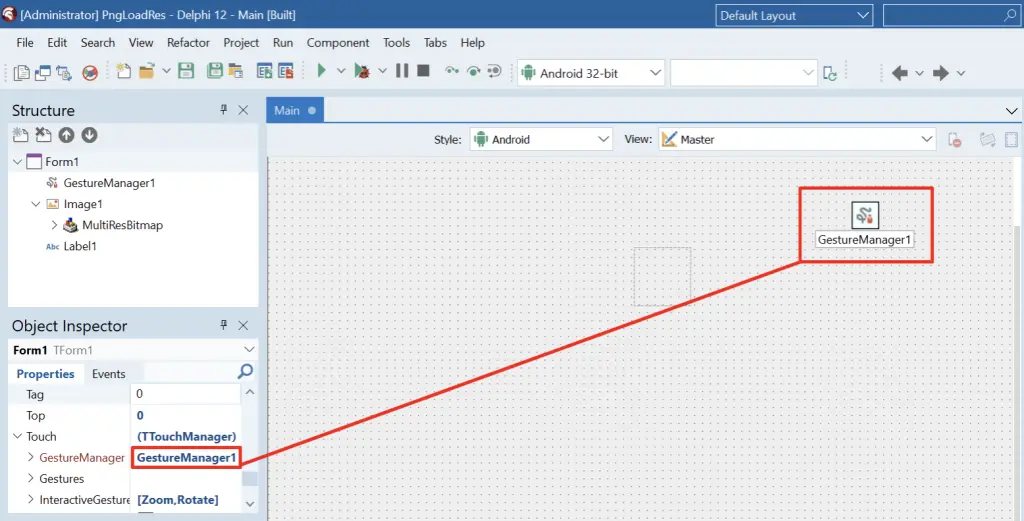Image resolution: width=1024 pixels, height=521 pixels.
Task: Click the green Run without debugging button
Action: coord(321,71)
